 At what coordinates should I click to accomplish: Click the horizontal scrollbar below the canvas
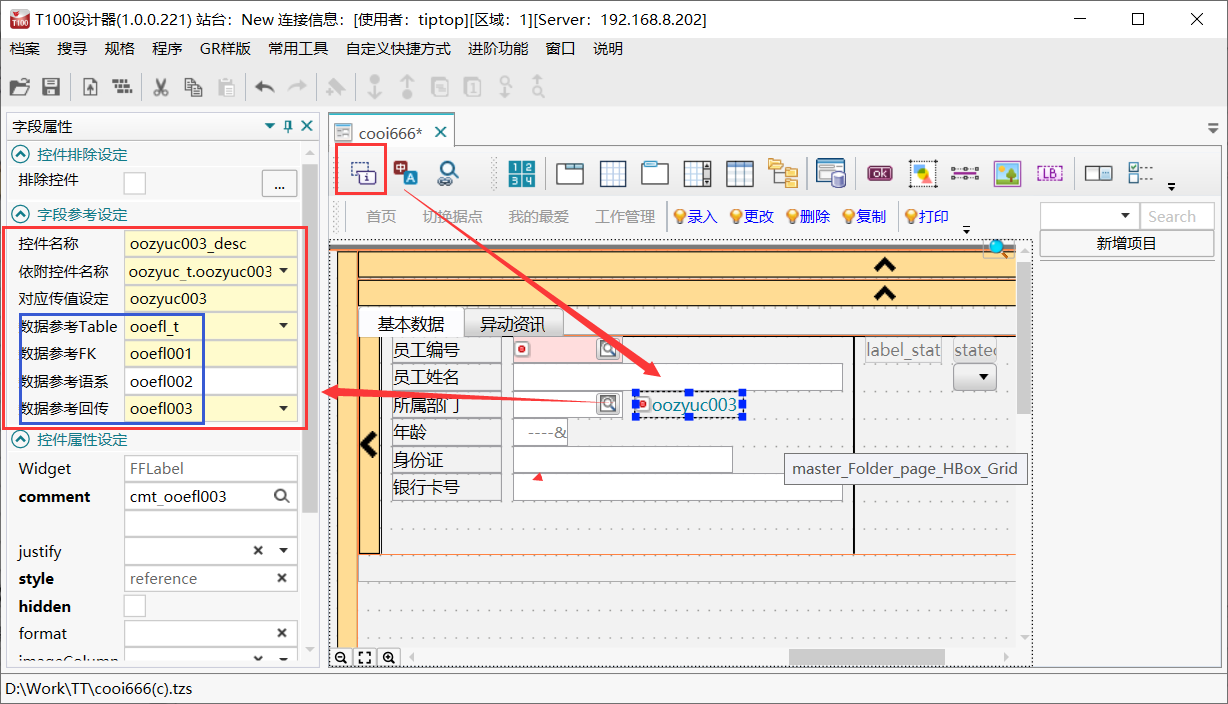tap(865, 657)
